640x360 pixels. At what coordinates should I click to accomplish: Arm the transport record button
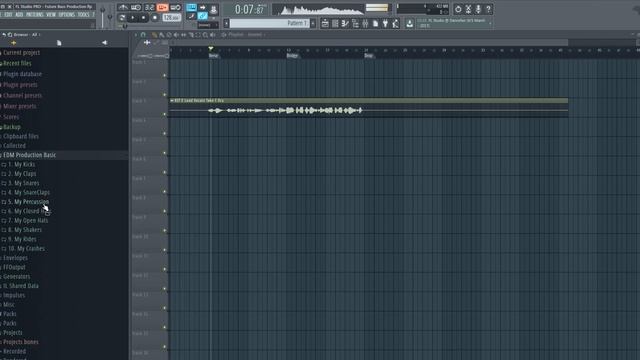click(x=154, y=18)
